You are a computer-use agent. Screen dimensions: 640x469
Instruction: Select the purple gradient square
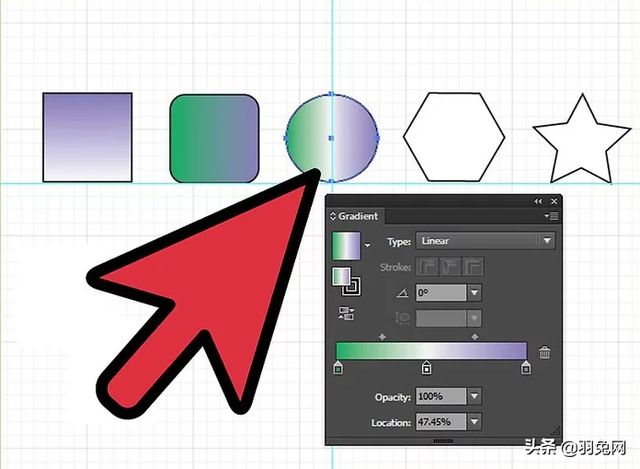(87, 137)
